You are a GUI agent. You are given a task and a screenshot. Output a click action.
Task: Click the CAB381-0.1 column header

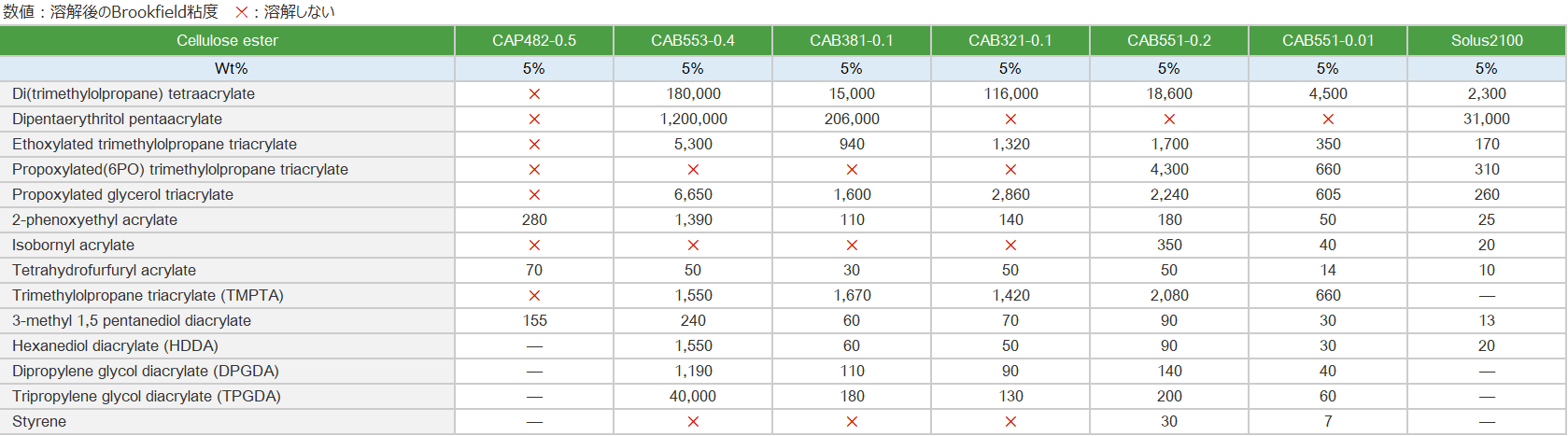pyautogui.click(x=852, y=41)
